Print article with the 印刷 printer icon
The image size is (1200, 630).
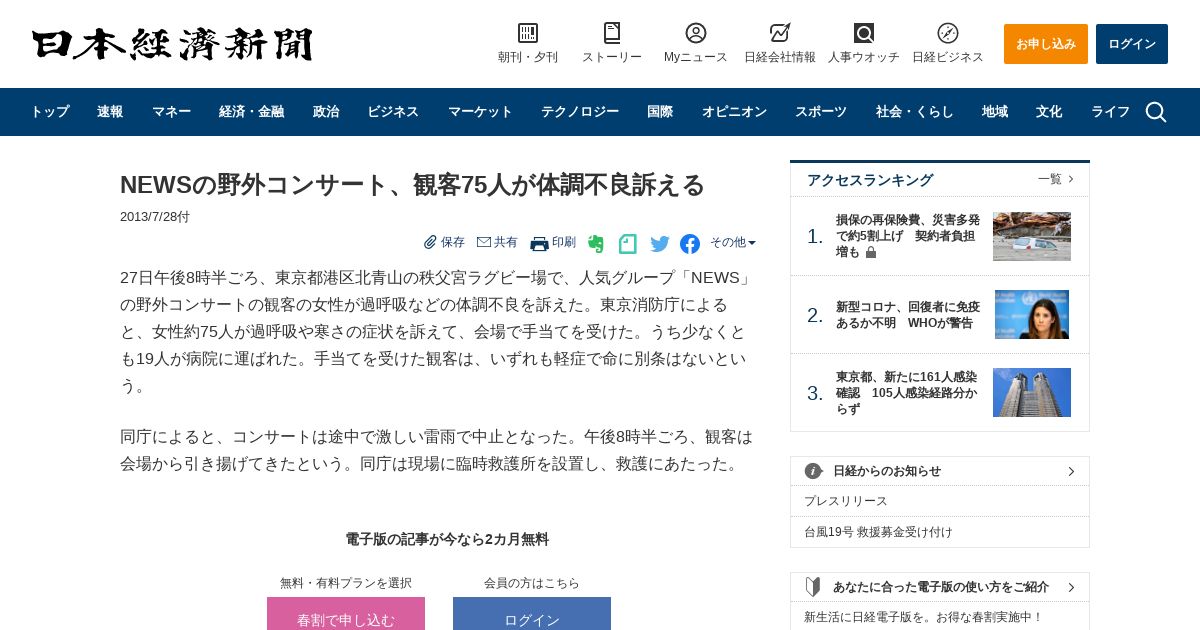[540, 243]
